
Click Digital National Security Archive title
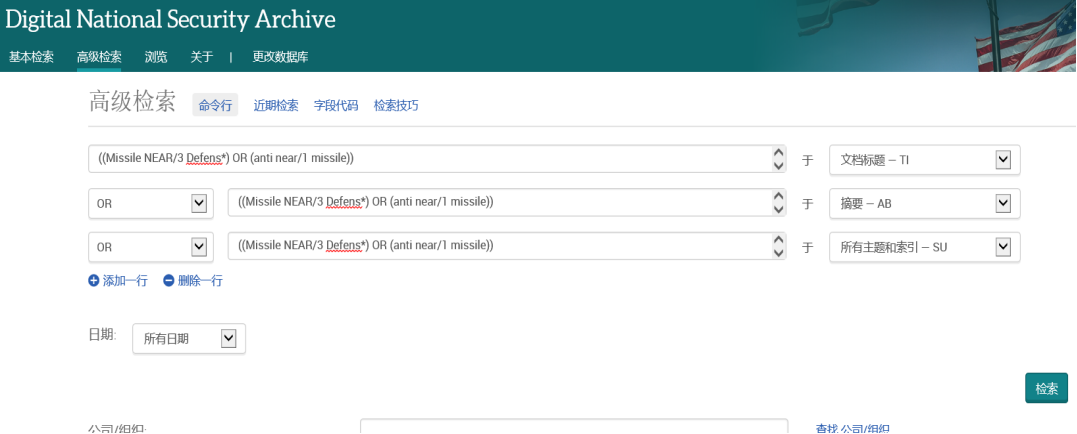point(170,20)
